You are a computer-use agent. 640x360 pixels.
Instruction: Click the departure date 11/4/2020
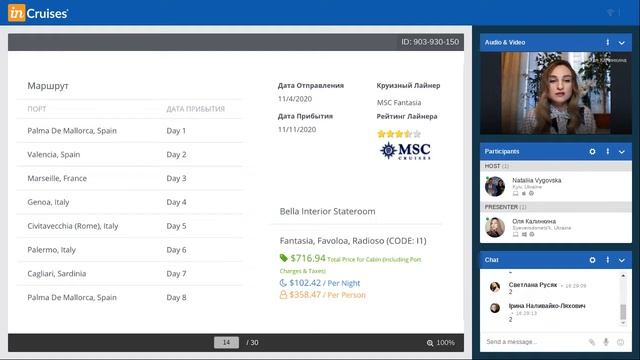click(295, 99)
